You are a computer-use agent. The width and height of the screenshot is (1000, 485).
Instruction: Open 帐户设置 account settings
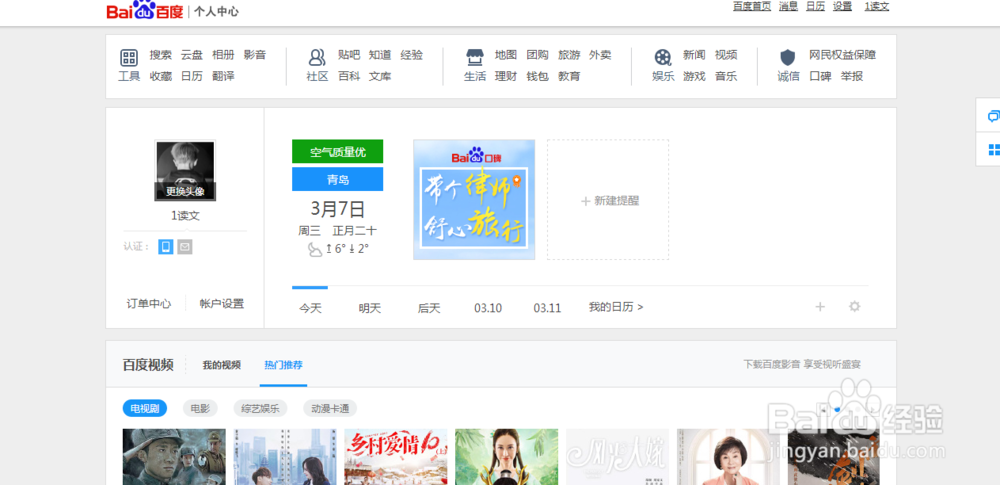[x=222, y=304]
